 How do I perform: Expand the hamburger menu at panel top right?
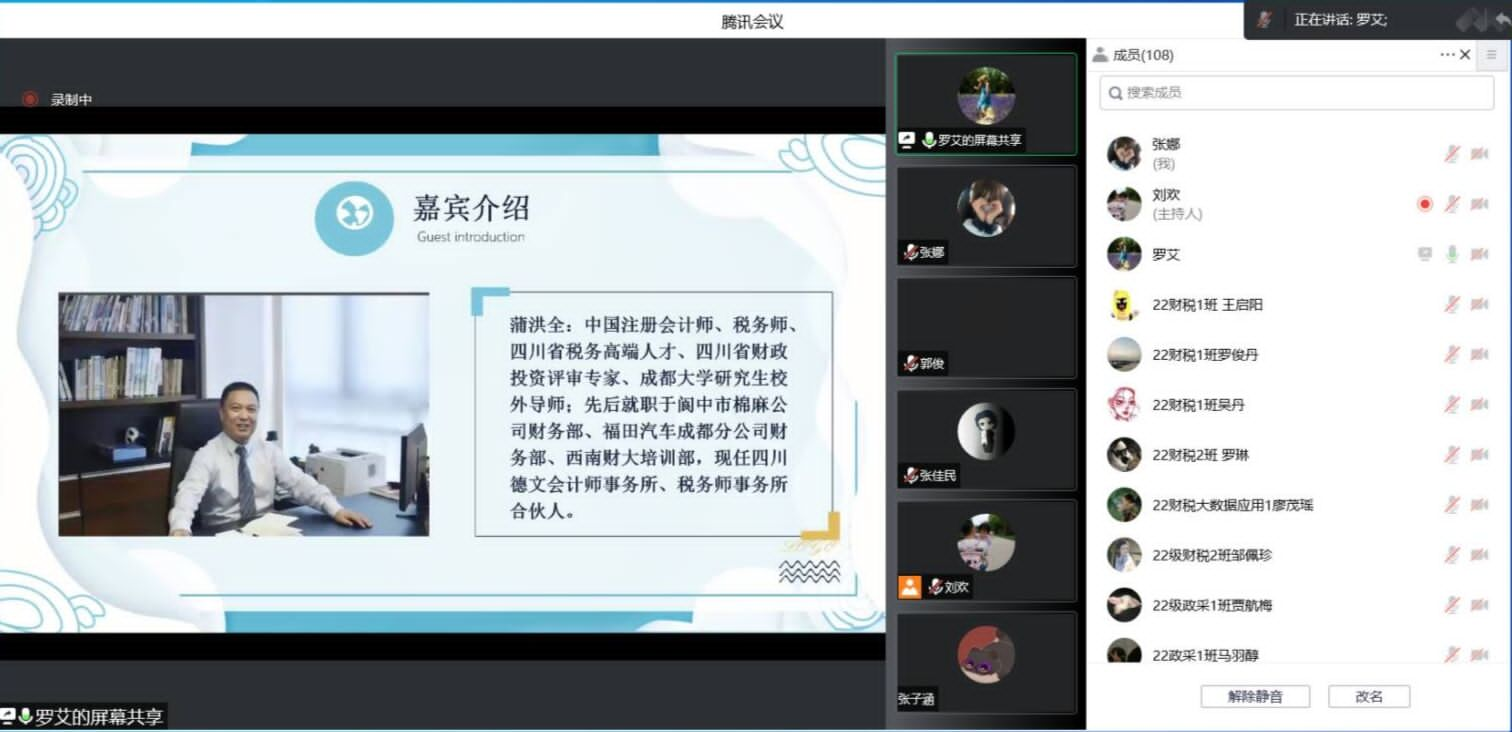[x=1492, y=55]
